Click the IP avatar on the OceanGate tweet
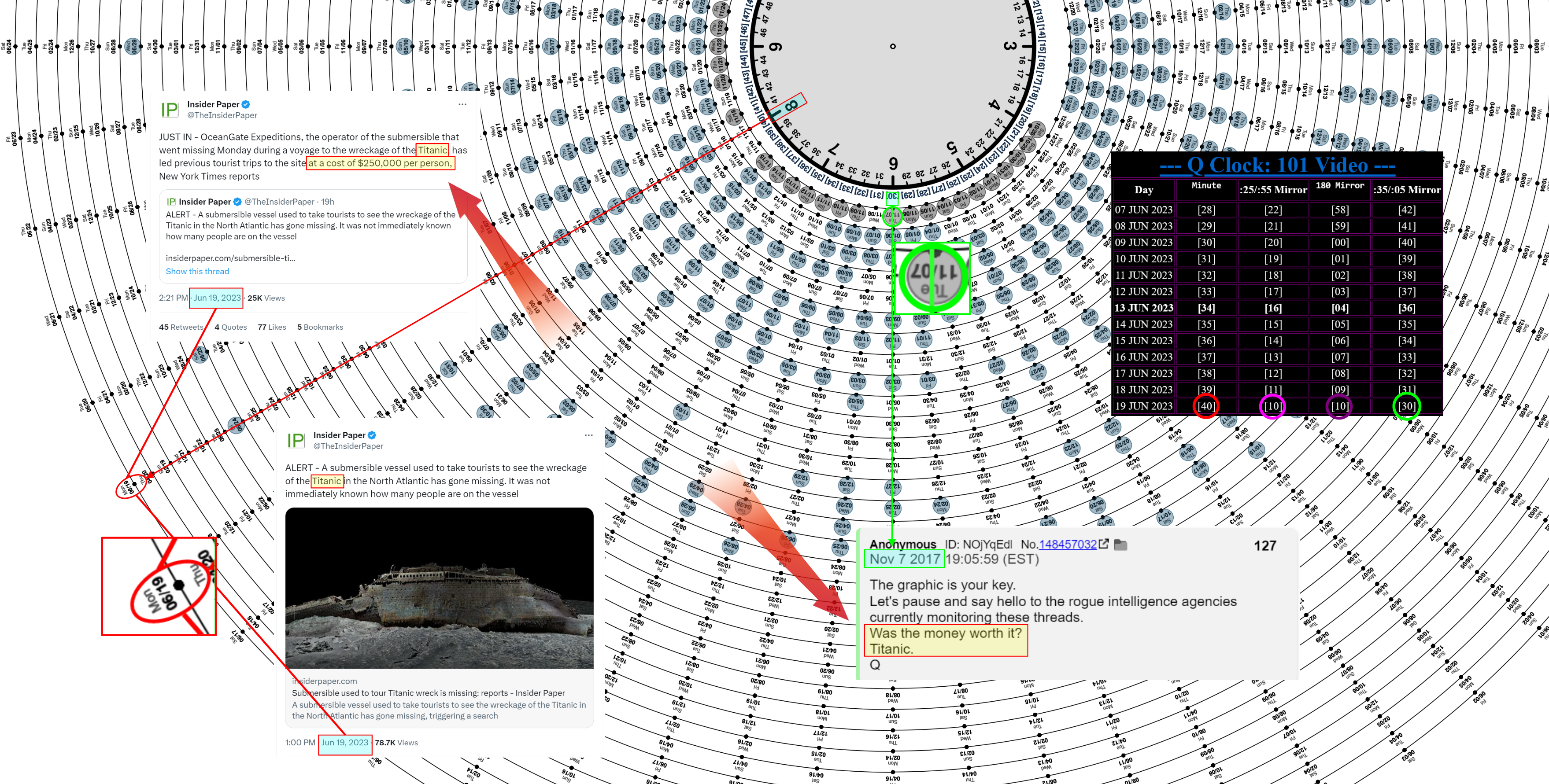 click(x=170, y=110)
